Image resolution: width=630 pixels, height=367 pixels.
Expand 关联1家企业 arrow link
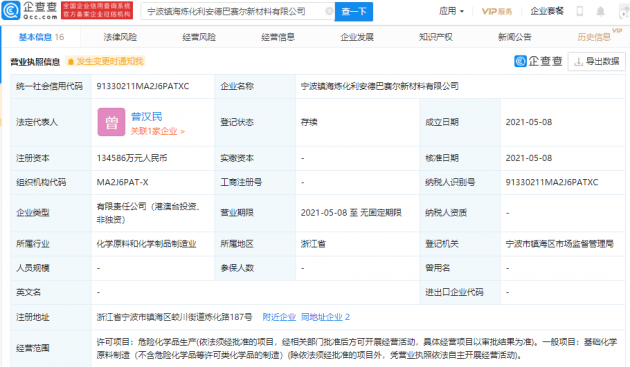(x=158, y=131)
